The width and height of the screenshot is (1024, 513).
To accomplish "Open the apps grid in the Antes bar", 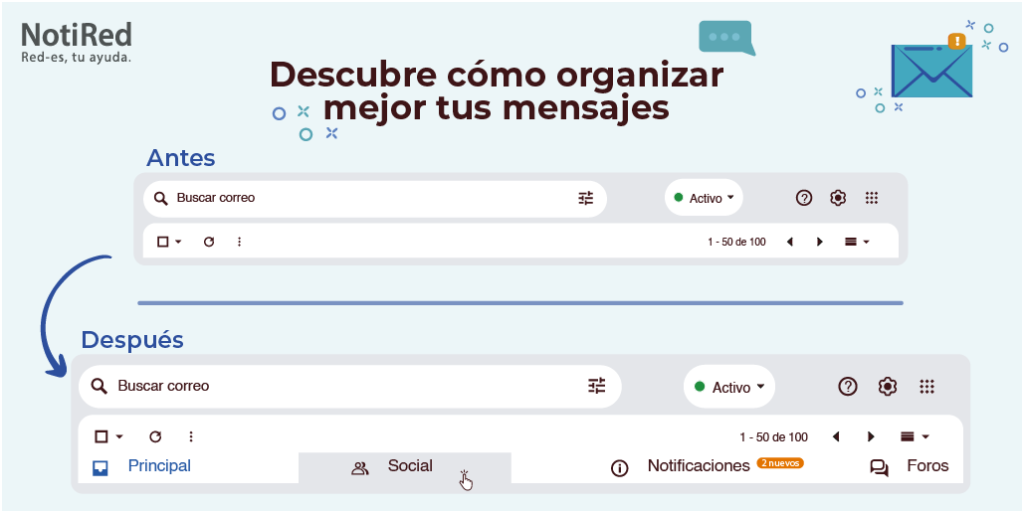I will coord(871,198).
